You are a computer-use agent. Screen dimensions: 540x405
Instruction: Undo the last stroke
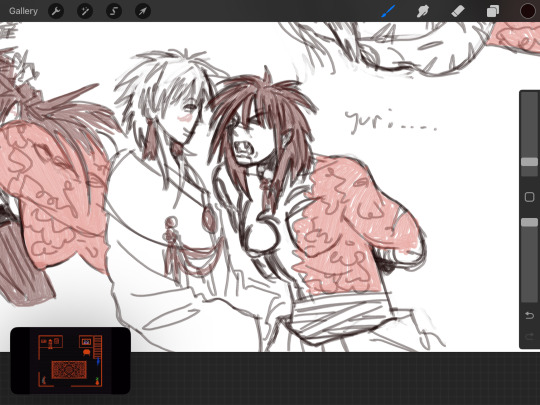(529, 315)
